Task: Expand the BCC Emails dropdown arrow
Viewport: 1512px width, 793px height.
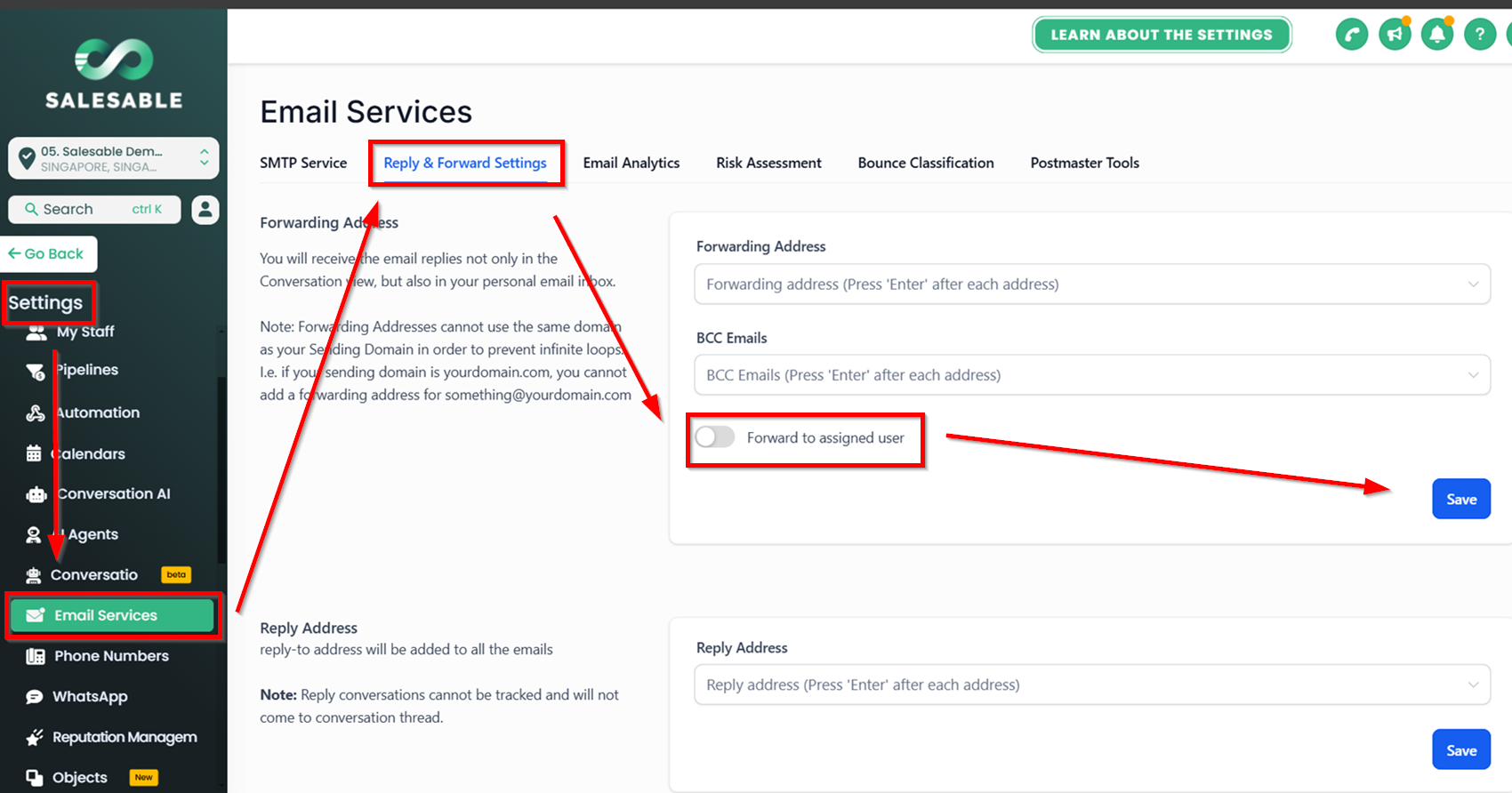Action: 1473,375
